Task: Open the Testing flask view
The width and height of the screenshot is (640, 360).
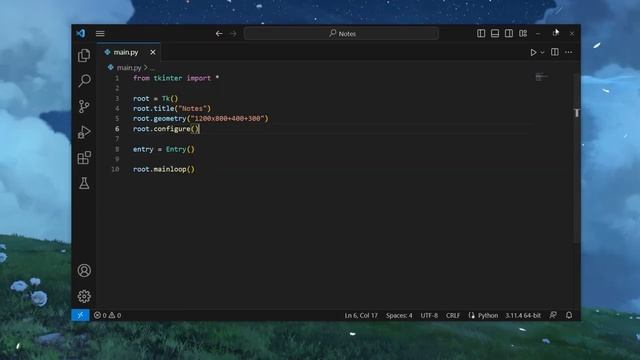Action: point(84,183)
